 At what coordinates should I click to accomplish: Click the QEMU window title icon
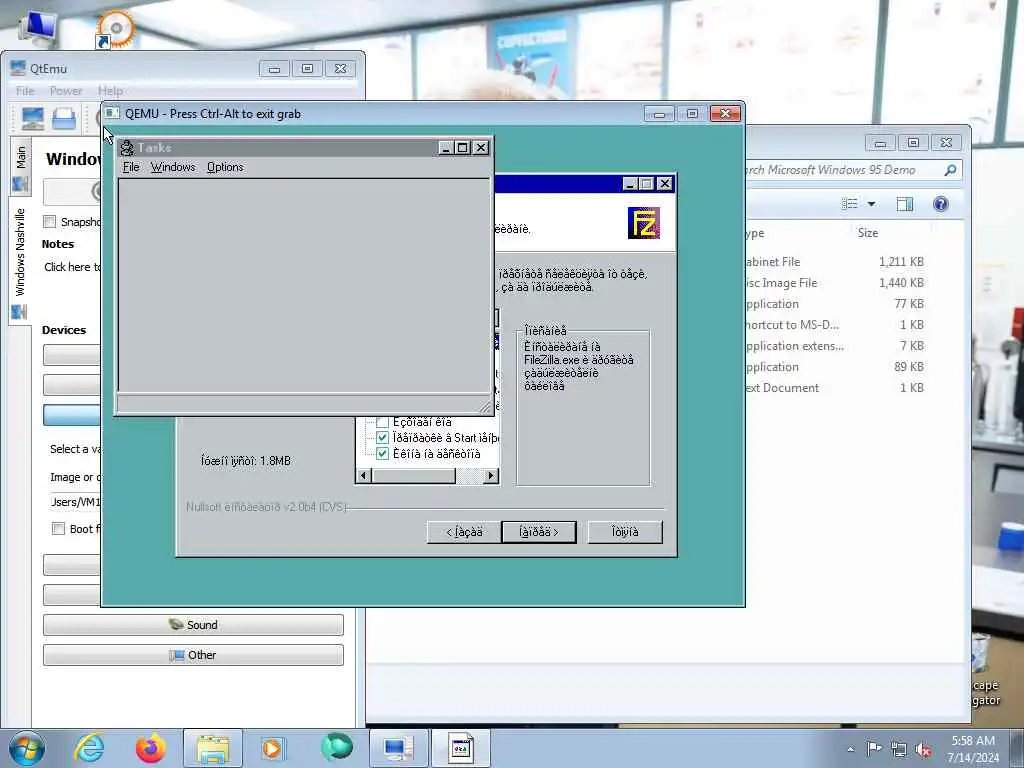click(112, 114)
